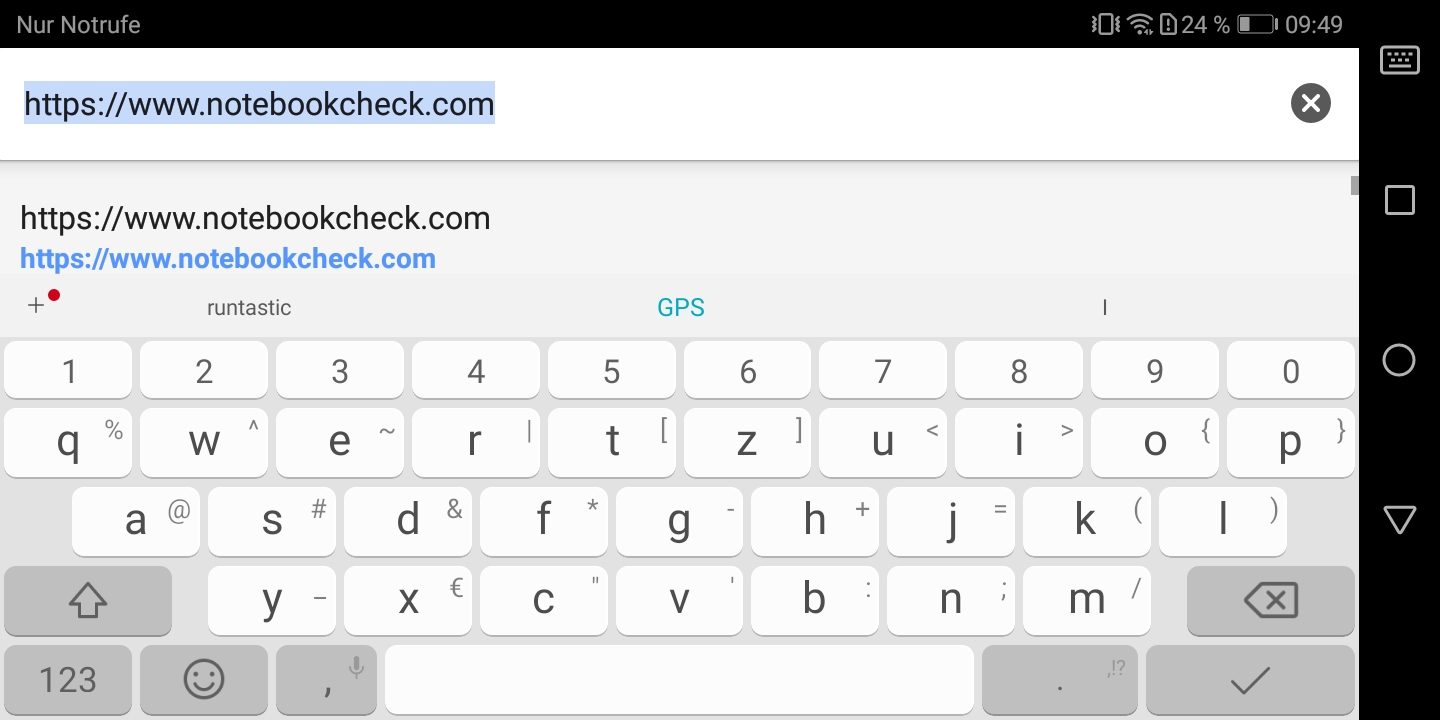The width and height of the screenshot is (1440, 720).
Task: Tap the letter 'm' key
Action: [1086, 600]
